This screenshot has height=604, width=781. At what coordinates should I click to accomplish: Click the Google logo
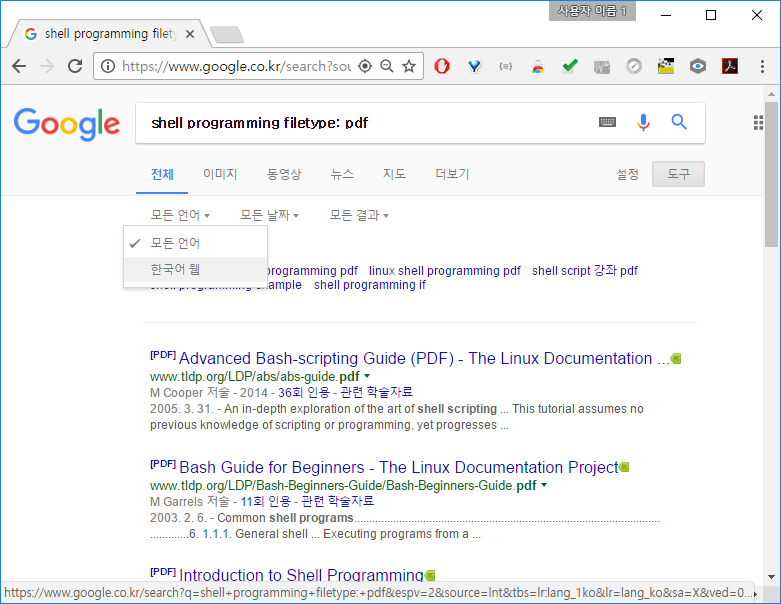tap(67, 124)
